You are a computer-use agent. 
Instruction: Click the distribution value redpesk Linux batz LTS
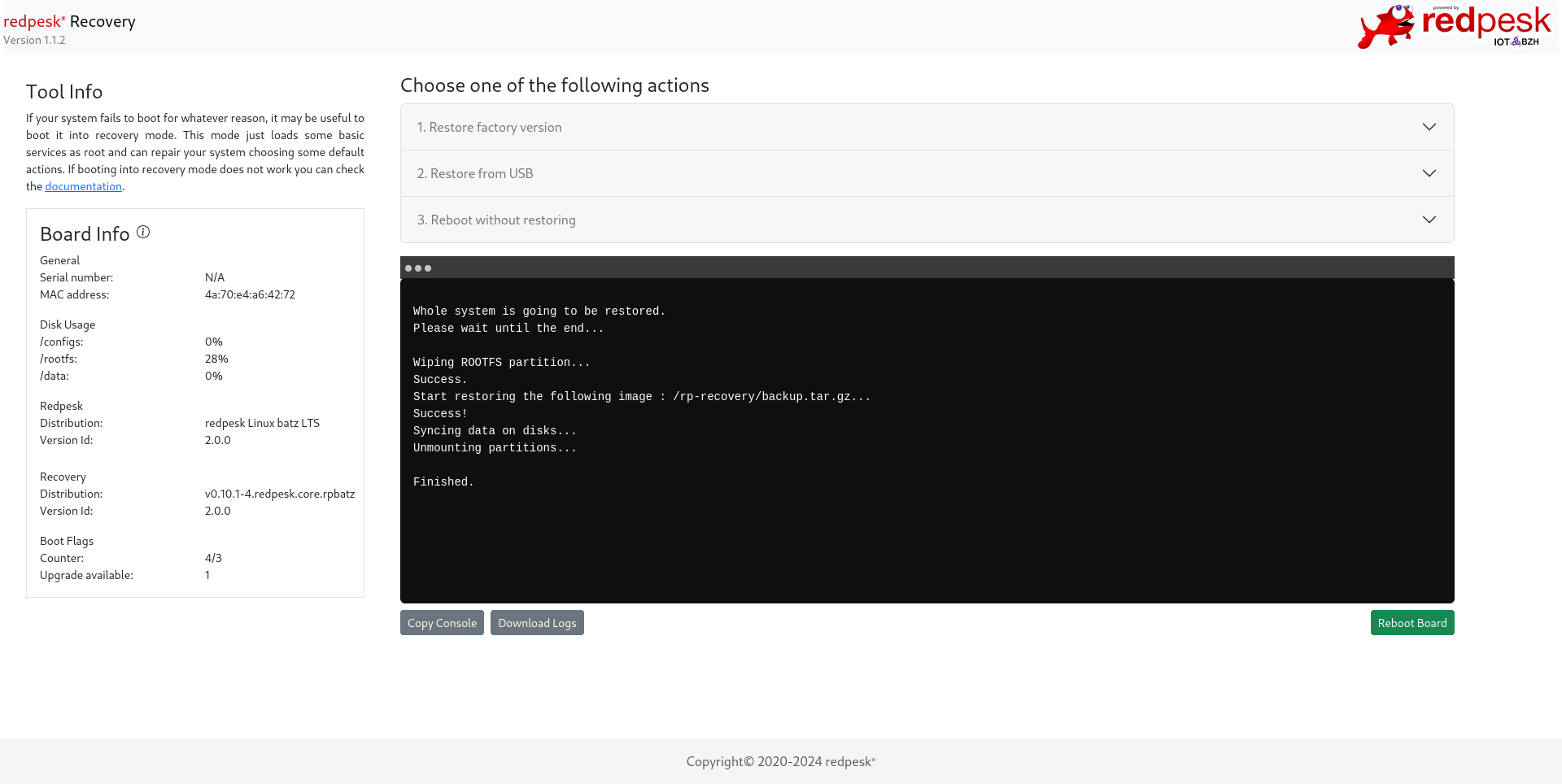pos(262,423)
